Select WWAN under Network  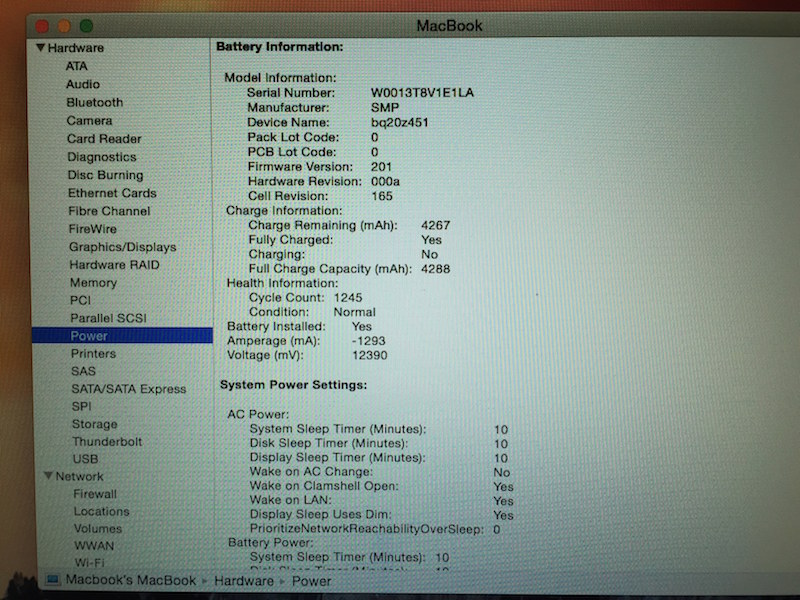[x=94, y=545]
